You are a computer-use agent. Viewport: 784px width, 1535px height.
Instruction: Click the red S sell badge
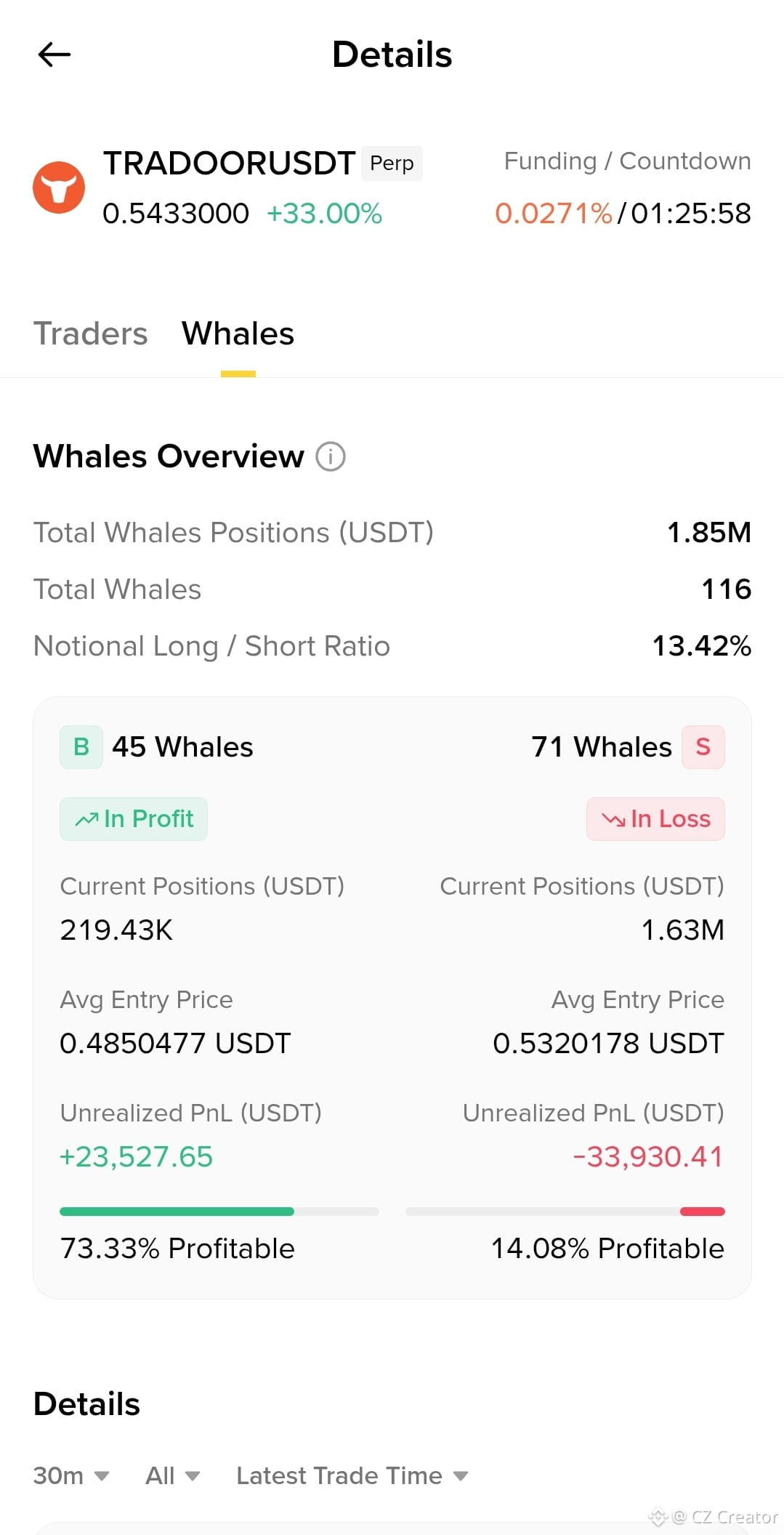(703, 746)
